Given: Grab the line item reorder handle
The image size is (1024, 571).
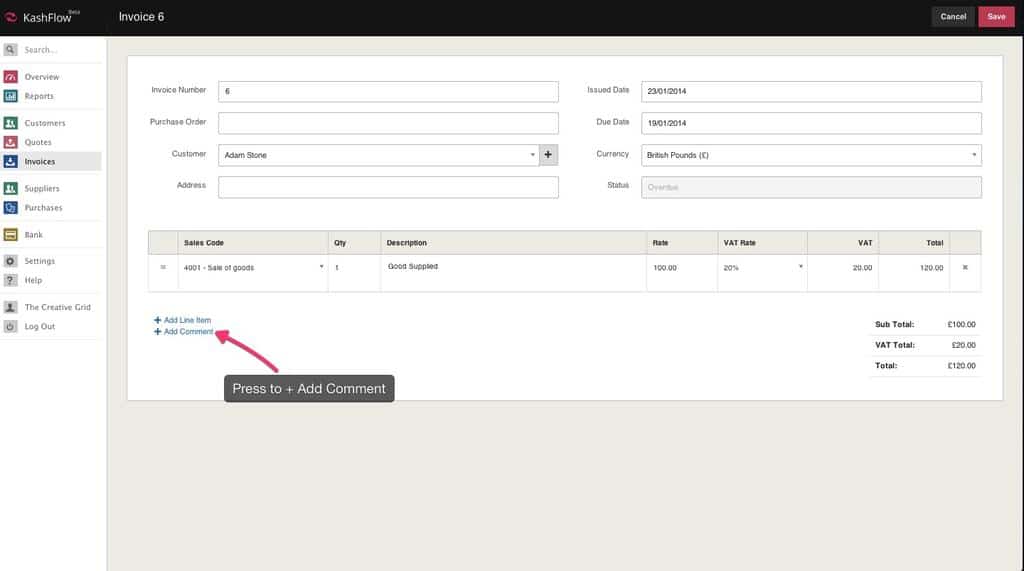Looking at the screenshot, I should 163,268.
